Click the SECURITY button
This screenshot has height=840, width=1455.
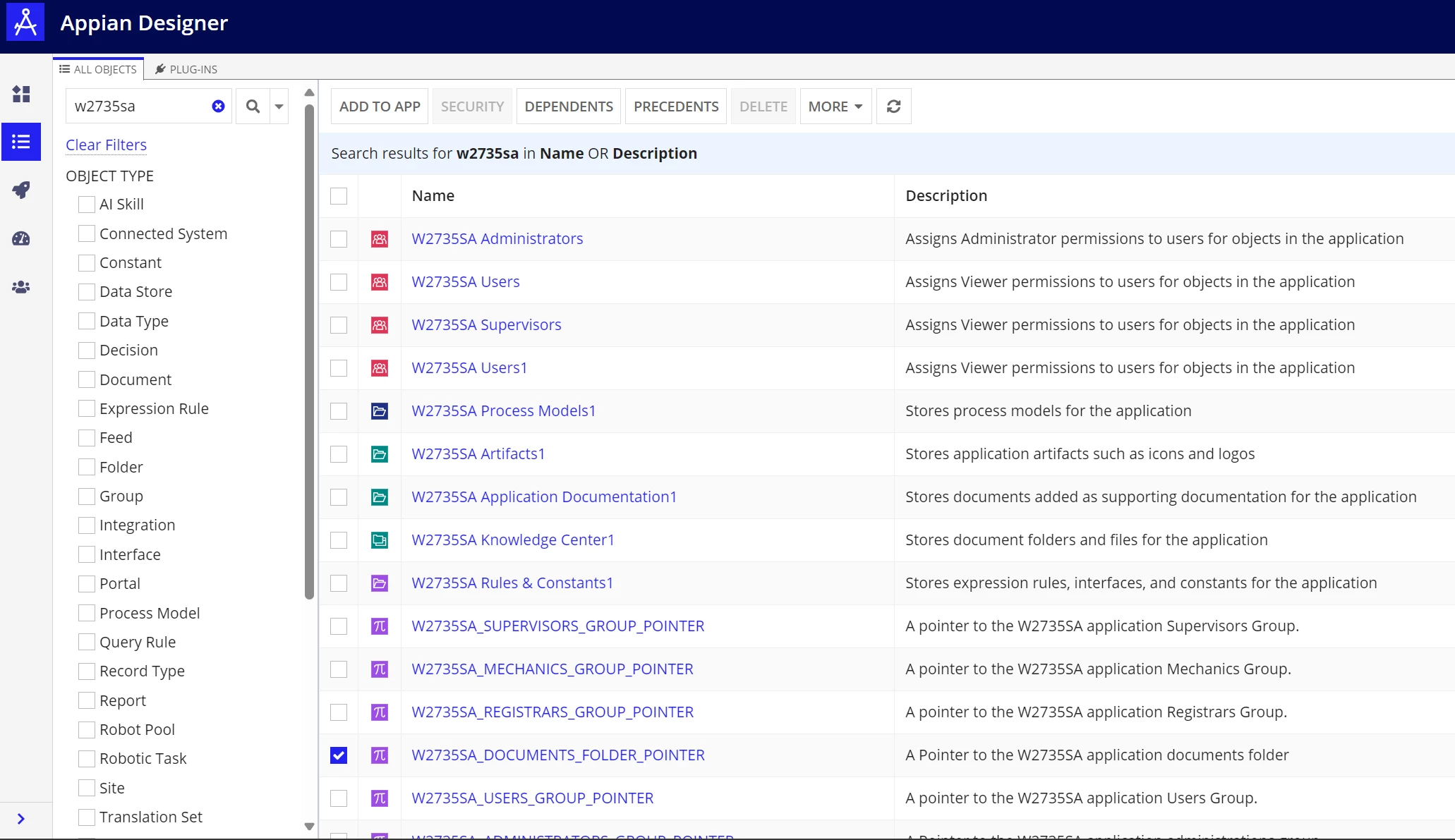coord(472,106)
